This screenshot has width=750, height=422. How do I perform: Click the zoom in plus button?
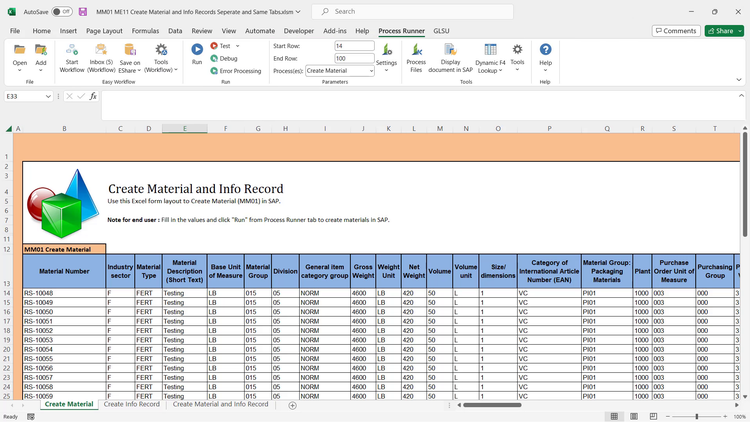725,417
